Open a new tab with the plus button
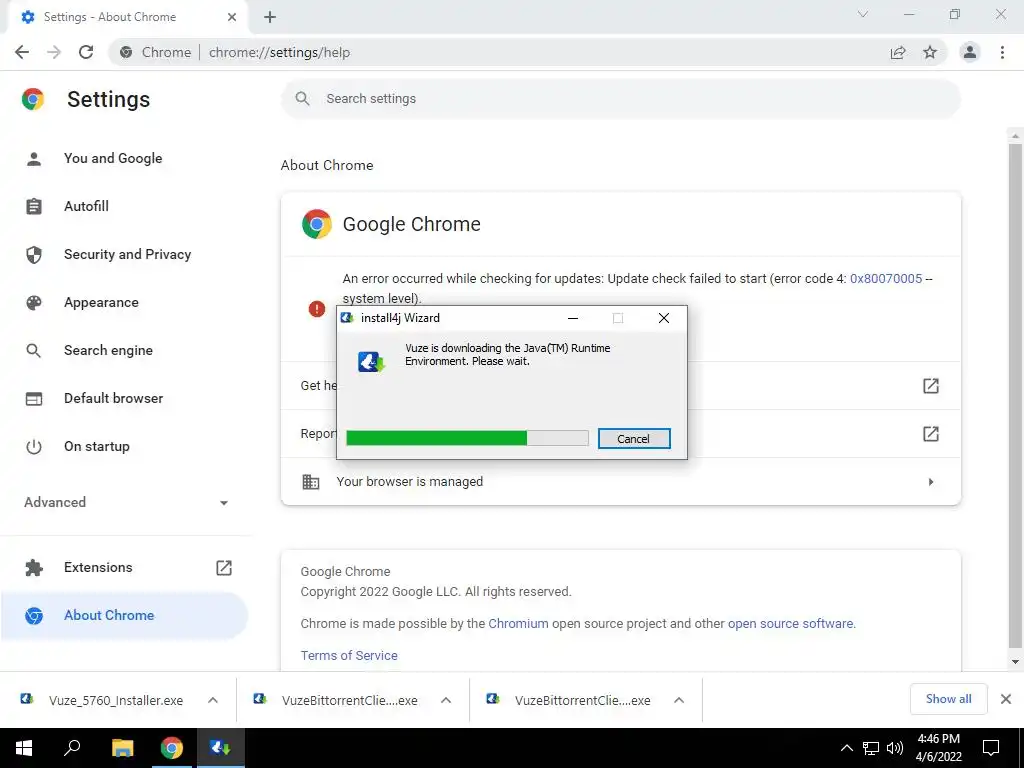The image size is (1024, 768). tap(270, 17)
